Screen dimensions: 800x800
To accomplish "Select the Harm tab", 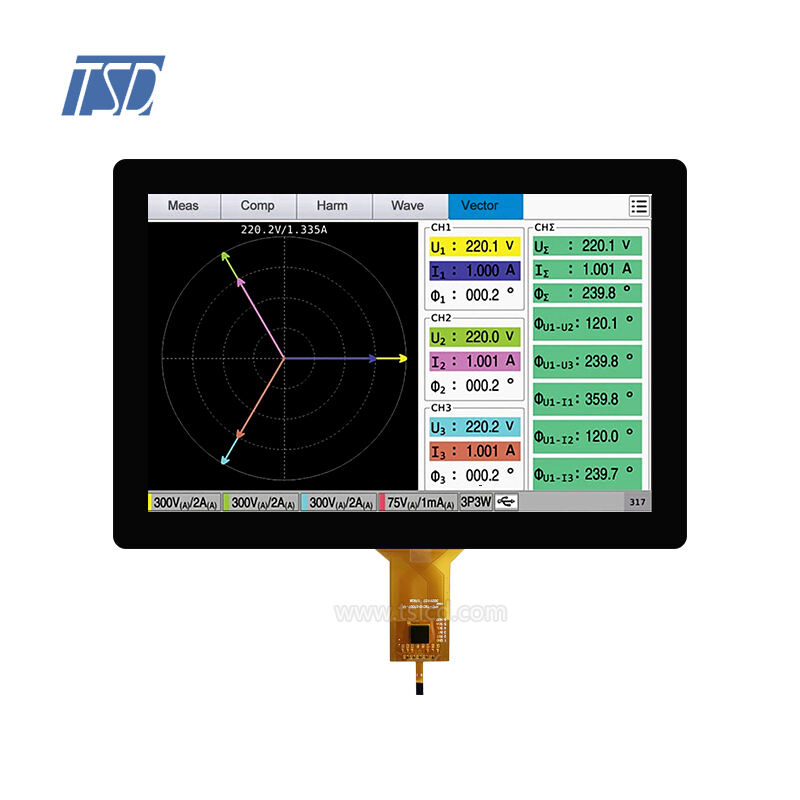I will (x=332, y=206).
